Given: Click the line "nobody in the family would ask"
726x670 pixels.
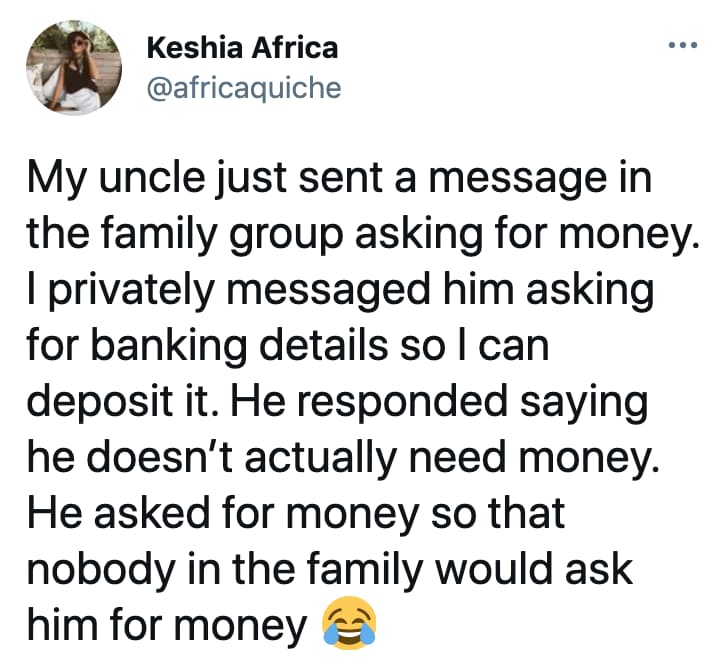Looking at the screenshot, I should point(330,567).
